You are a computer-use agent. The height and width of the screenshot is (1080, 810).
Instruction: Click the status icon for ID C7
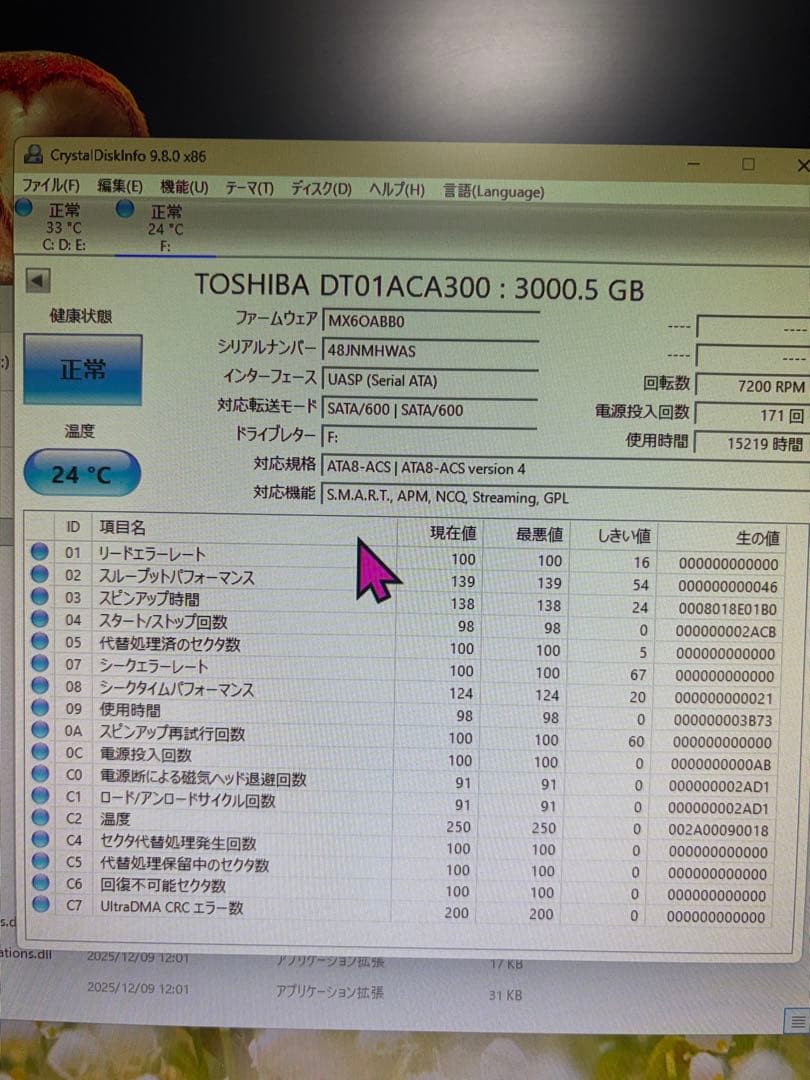tap(40, 904)
